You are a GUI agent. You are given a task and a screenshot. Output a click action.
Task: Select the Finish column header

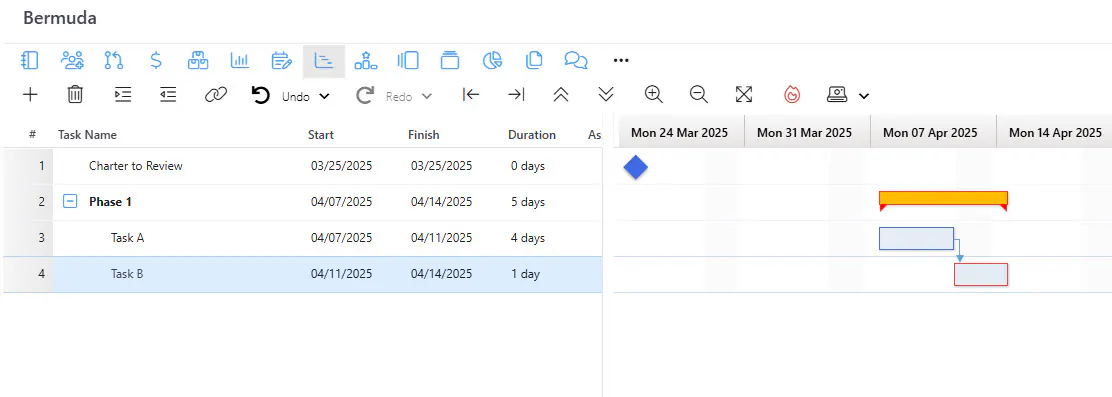(423, 135)
